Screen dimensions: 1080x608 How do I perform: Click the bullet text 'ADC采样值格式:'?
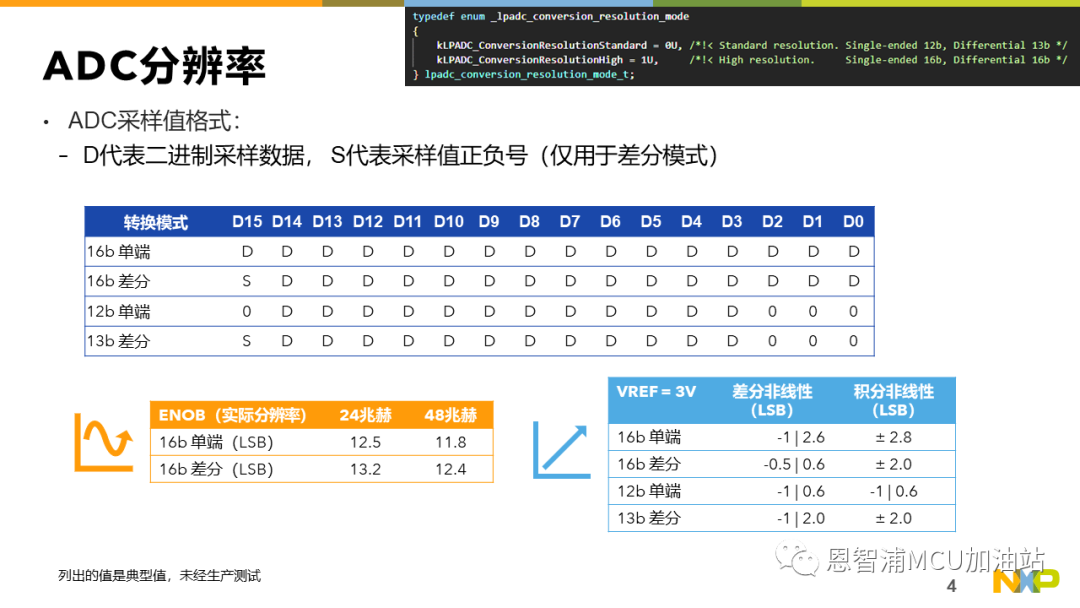(154, 121)
